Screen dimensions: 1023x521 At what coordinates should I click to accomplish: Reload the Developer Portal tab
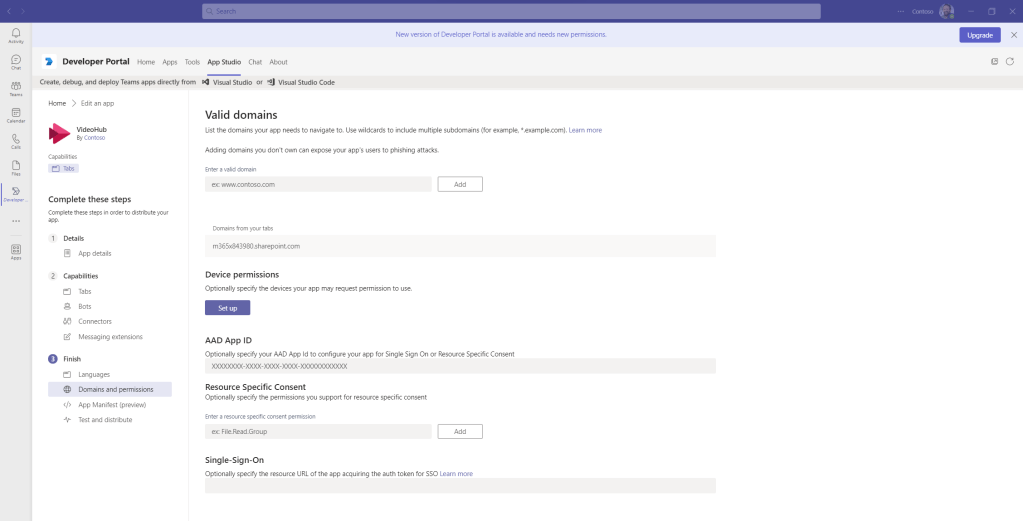pyautogui.click(x=1009, y=62)
